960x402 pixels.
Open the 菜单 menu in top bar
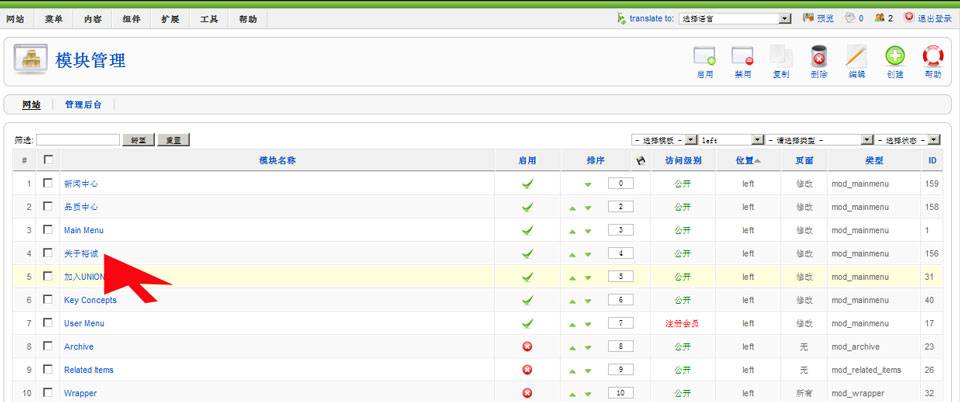tap(53, 19)
